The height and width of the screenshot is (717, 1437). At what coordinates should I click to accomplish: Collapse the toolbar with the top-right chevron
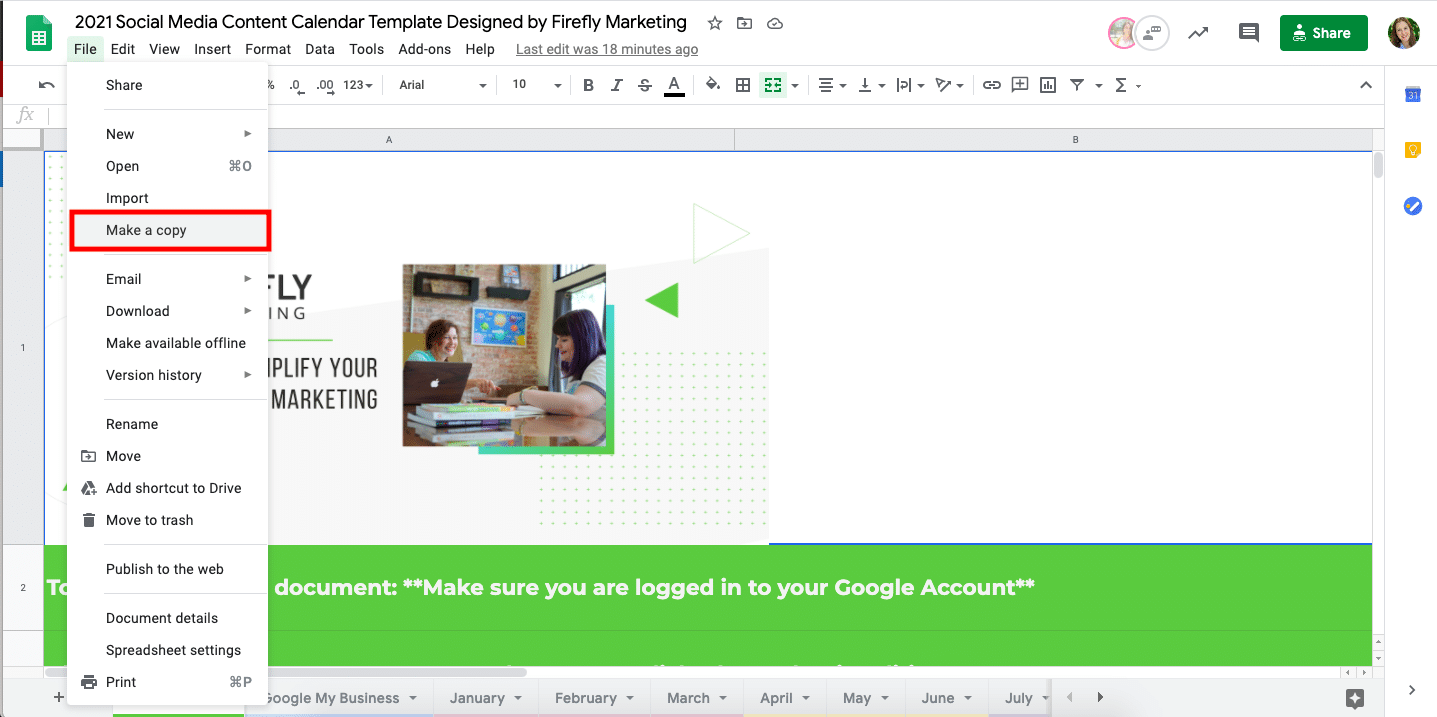click(x=1366, y=85)
